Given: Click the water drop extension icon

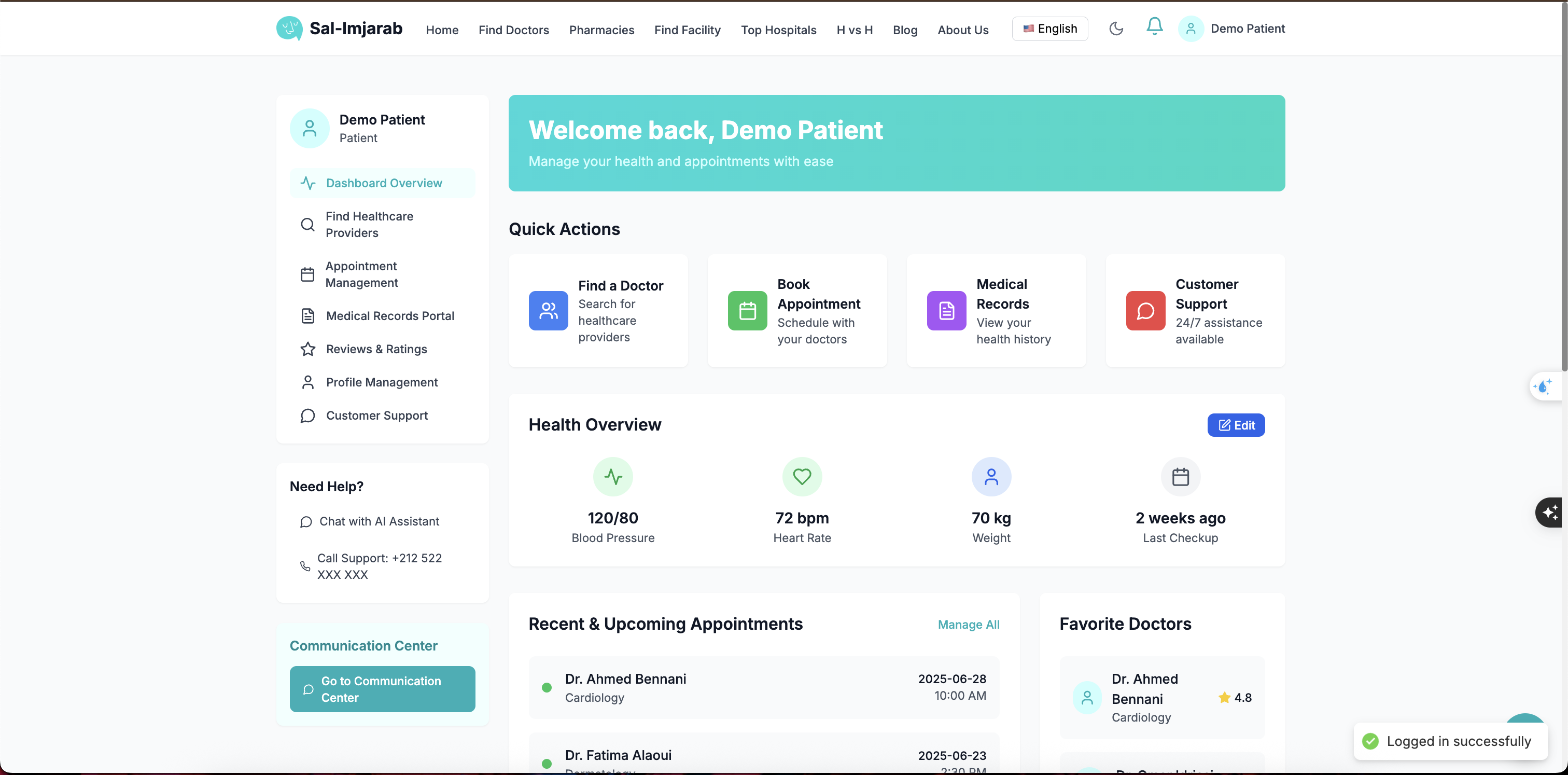Looking at the screenshot, I should [1544, 386].
